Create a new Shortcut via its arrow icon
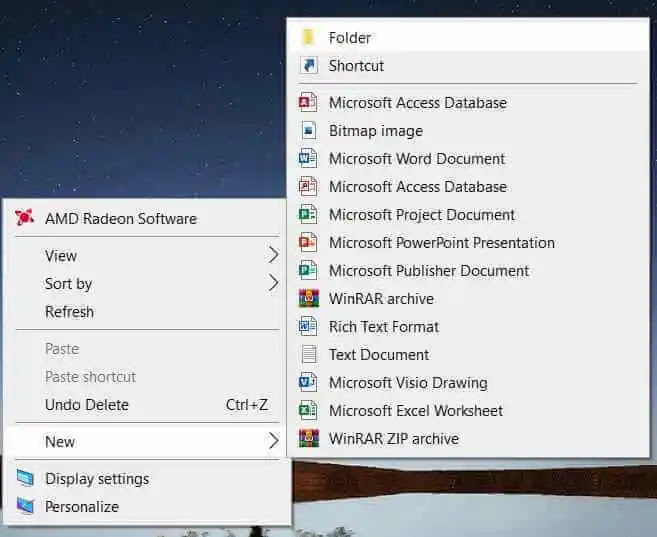 click(x=309, y=65)
